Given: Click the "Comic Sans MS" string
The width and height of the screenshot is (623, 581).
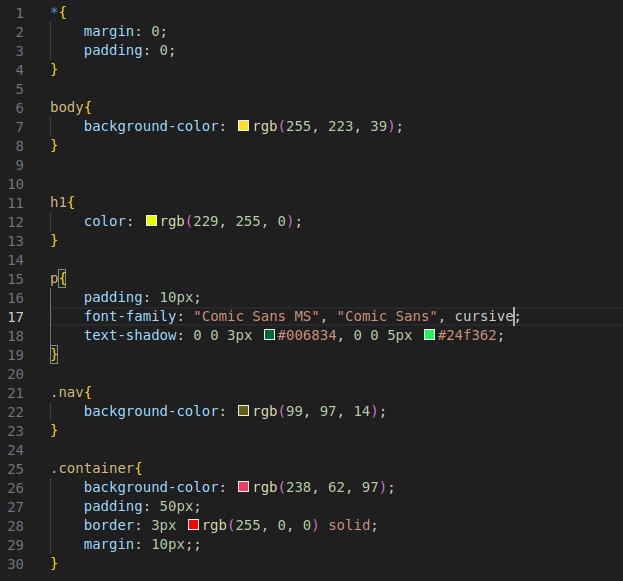Looking at the screenshot, I should [x=257, y=317].
